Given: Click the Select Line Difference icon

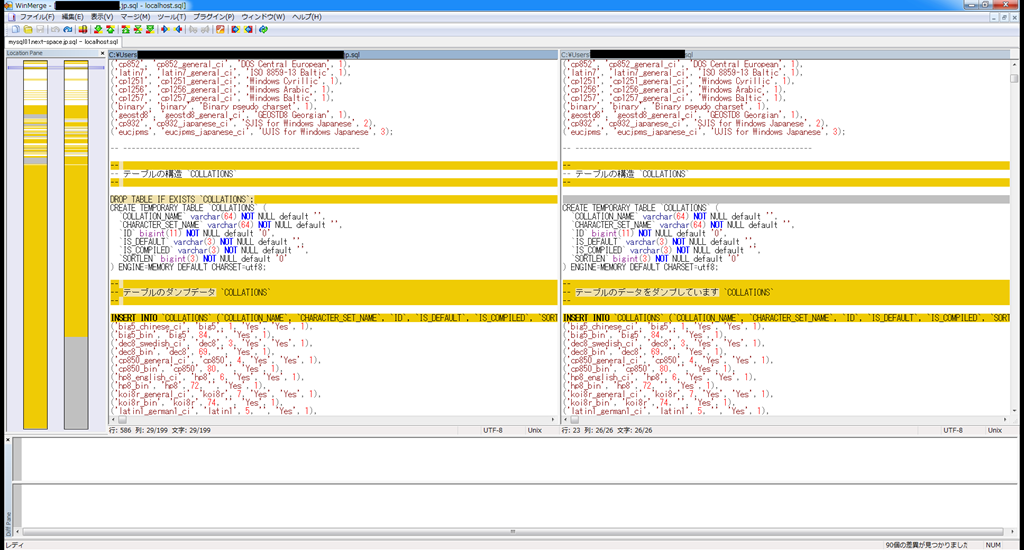Looking at the screenshot, I should tap(83, 29).
